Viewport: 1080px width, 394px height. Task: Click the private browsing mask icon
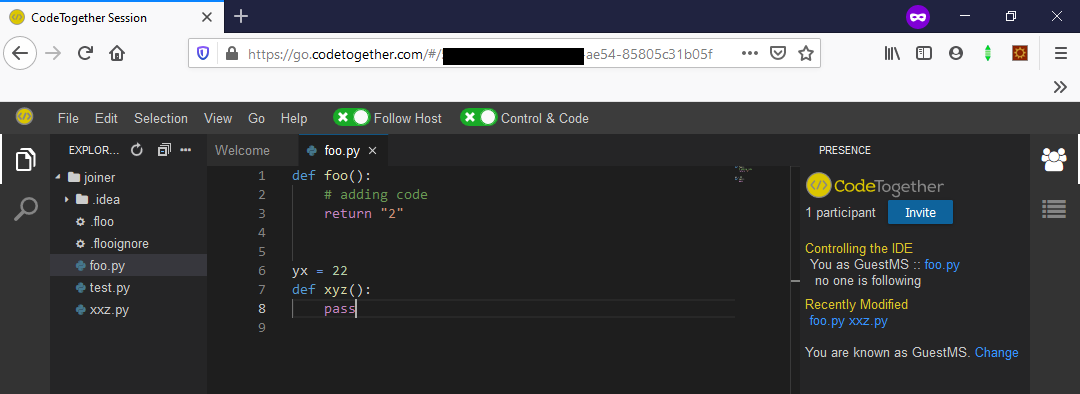pyautogui.click(x=917, y=17)
